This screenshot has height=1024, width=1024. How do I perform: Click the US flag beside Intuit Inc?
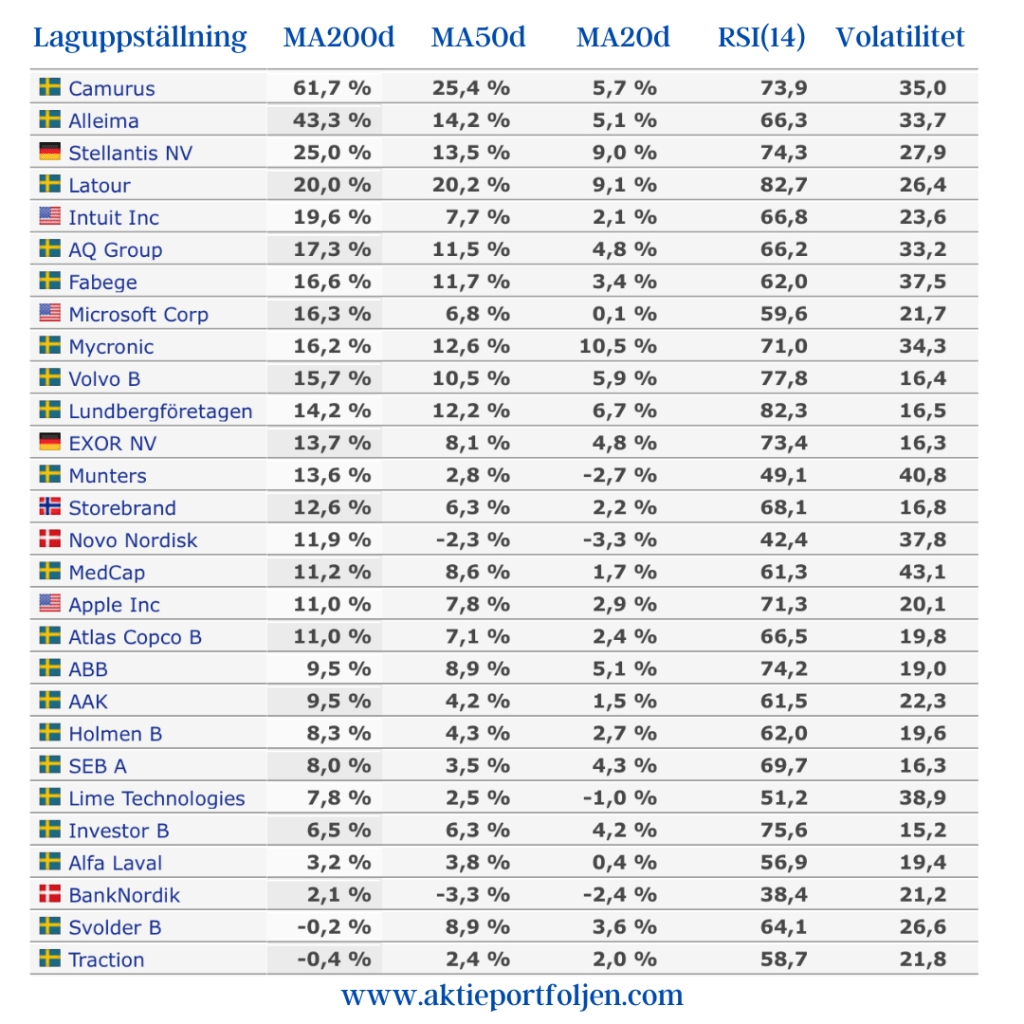pos(49,216)
